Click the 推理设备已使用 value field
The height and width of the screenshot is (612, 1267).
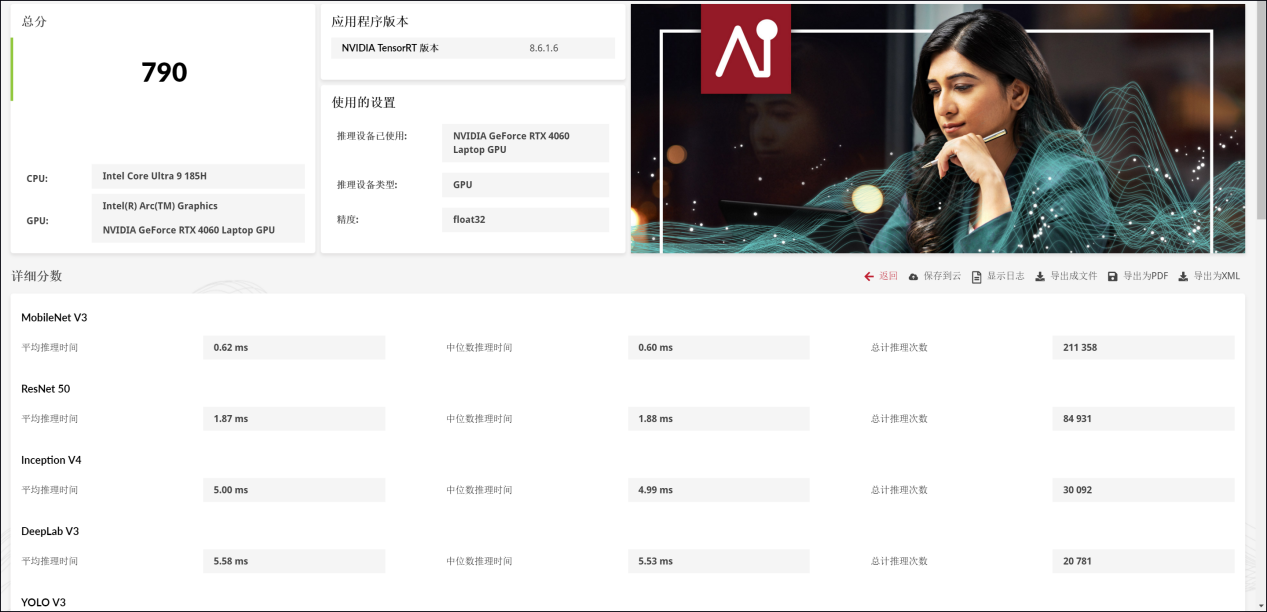pos(525,143)
